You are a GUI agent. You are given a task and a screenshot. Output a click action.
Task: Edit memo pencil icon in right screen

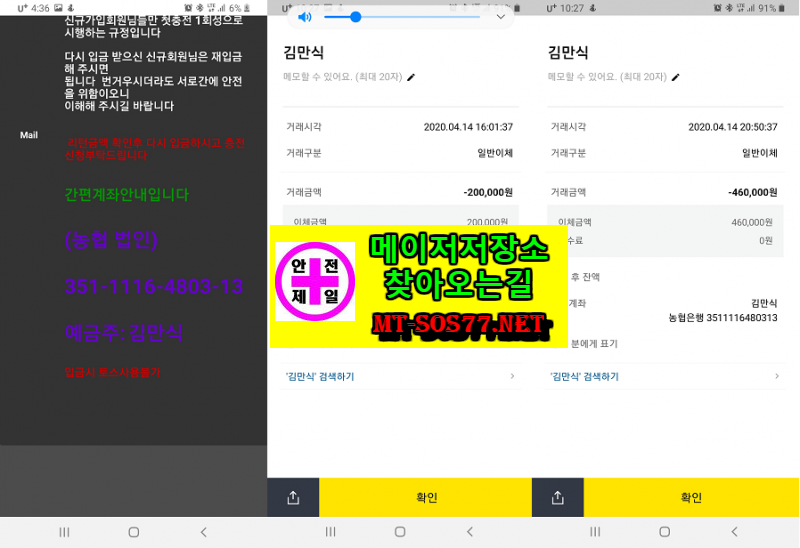click(x=676, y=78)
